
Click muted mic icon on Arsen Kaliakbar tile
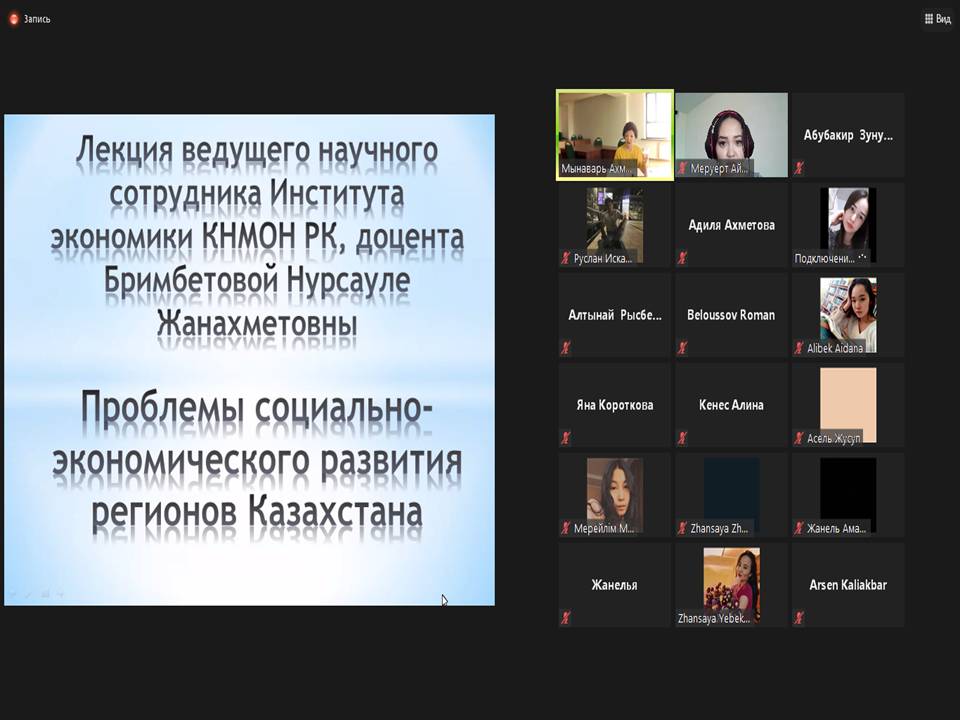coord(799,618)
